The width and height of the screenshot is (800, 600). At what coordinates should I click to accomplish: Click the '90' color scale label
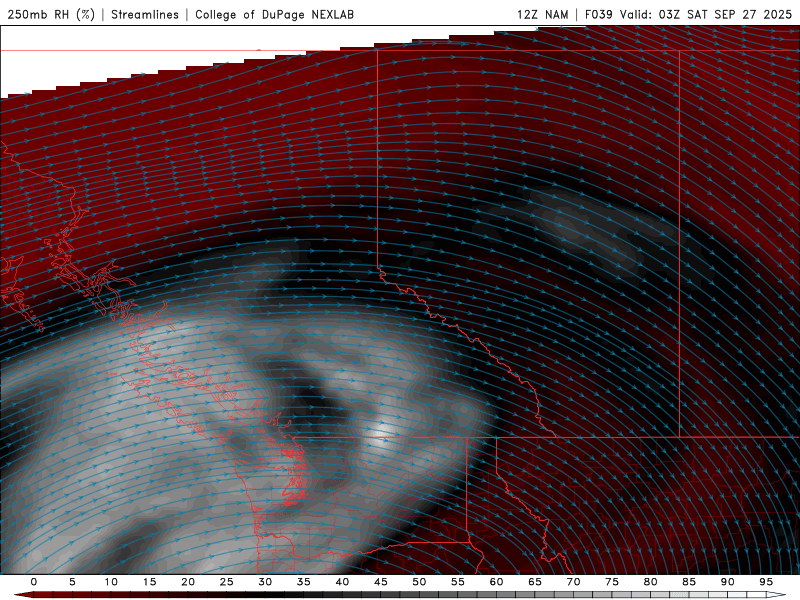[x=727, y=582]
